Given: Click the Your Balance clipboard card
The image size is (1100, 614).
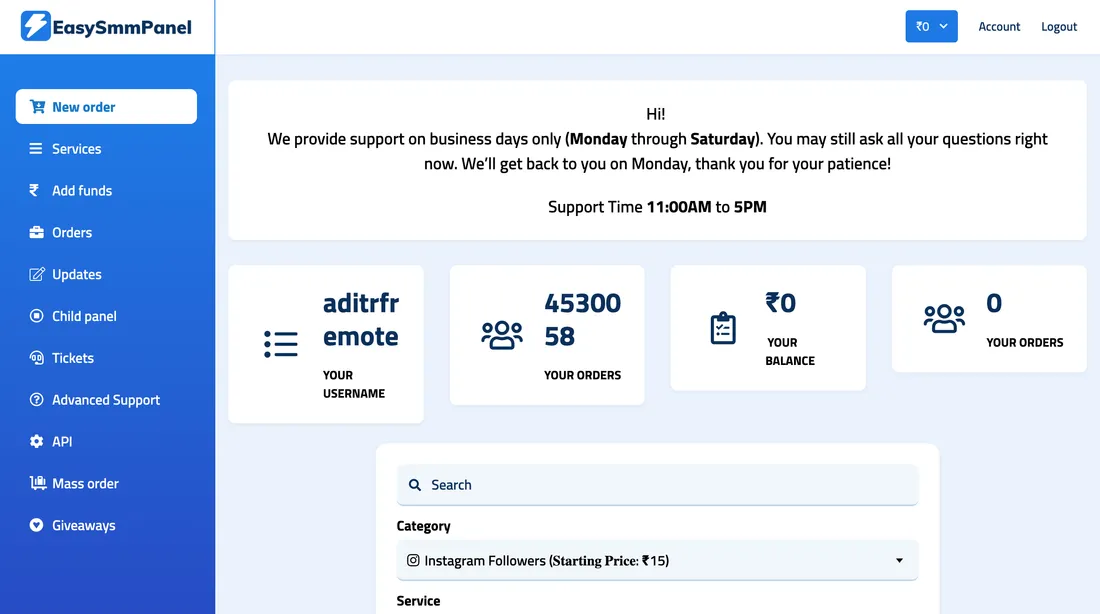Looking at the screenshot, I should [x=768, y=328].
